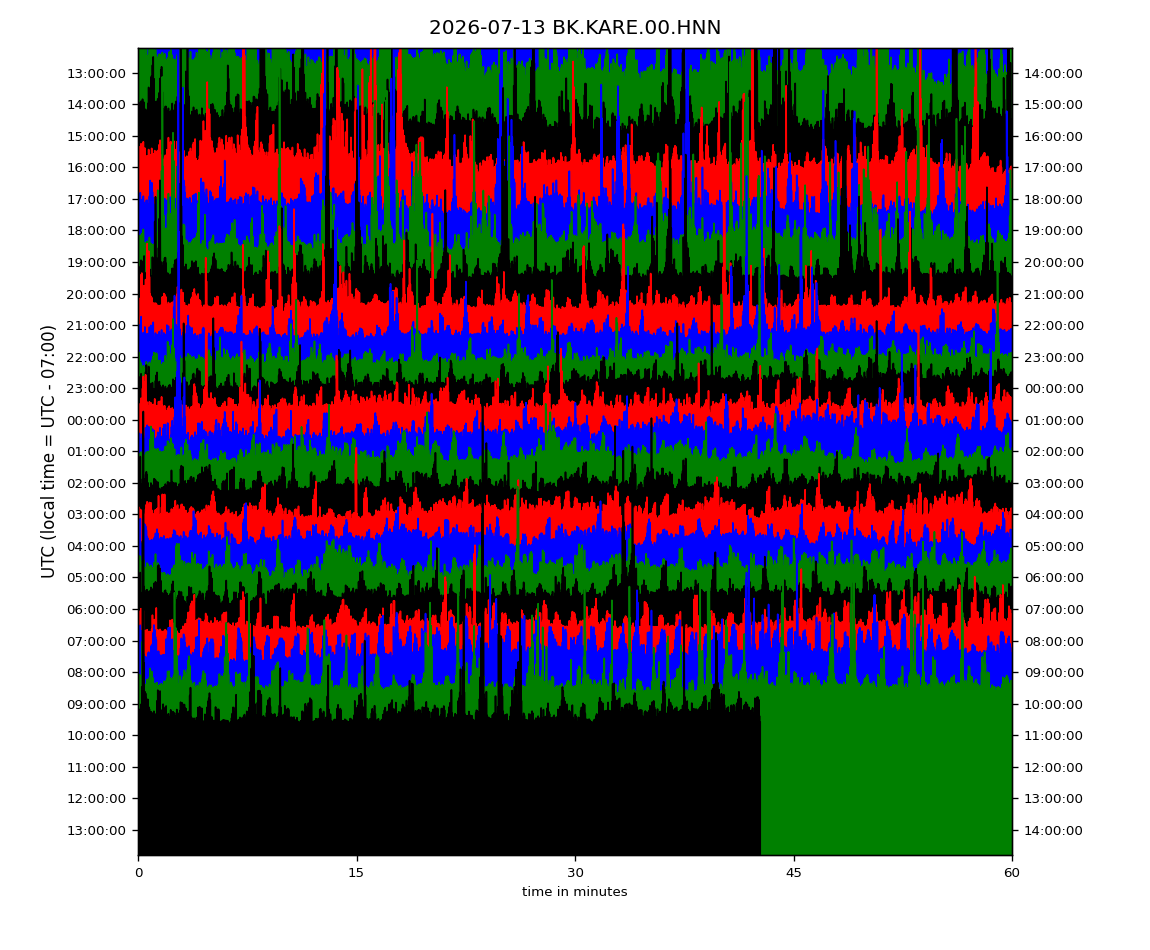Image resolution: width=1150 pixels, height=950 pixels.
Task: Click the solid black block at bottom left
Action: coord(449,785)
